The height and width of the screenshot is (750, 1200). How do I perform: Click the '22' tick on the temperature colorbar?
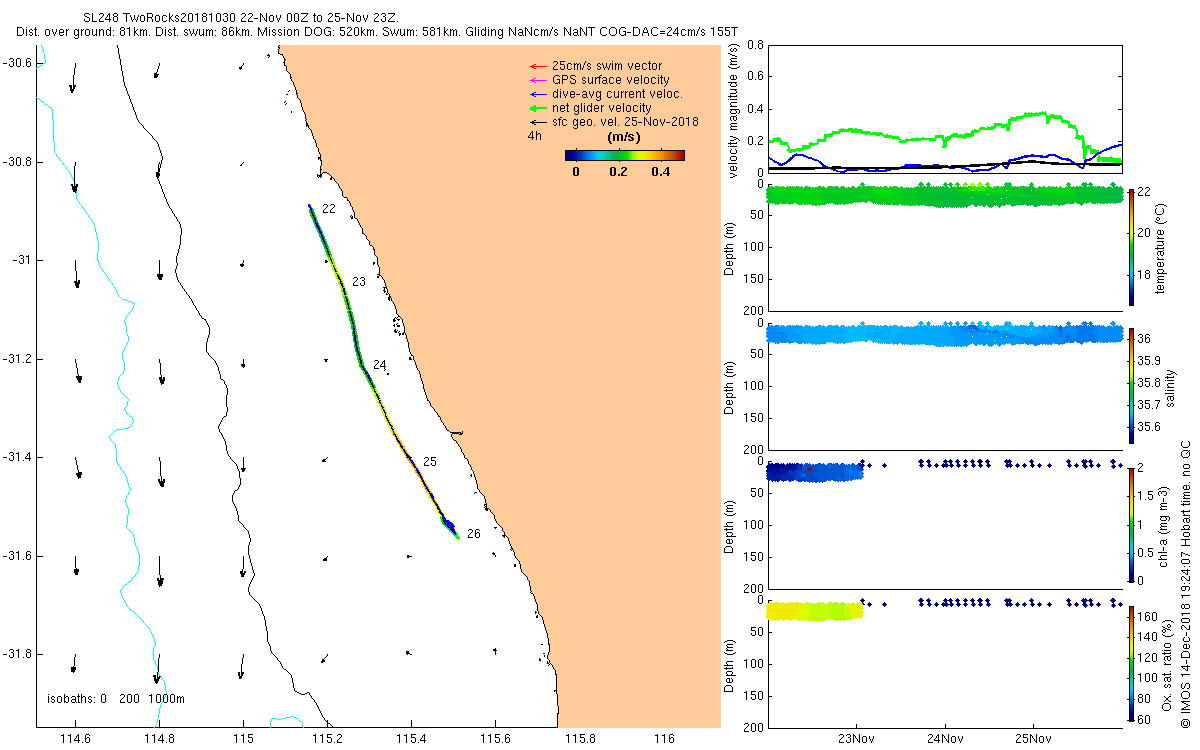pos(1145,191)
